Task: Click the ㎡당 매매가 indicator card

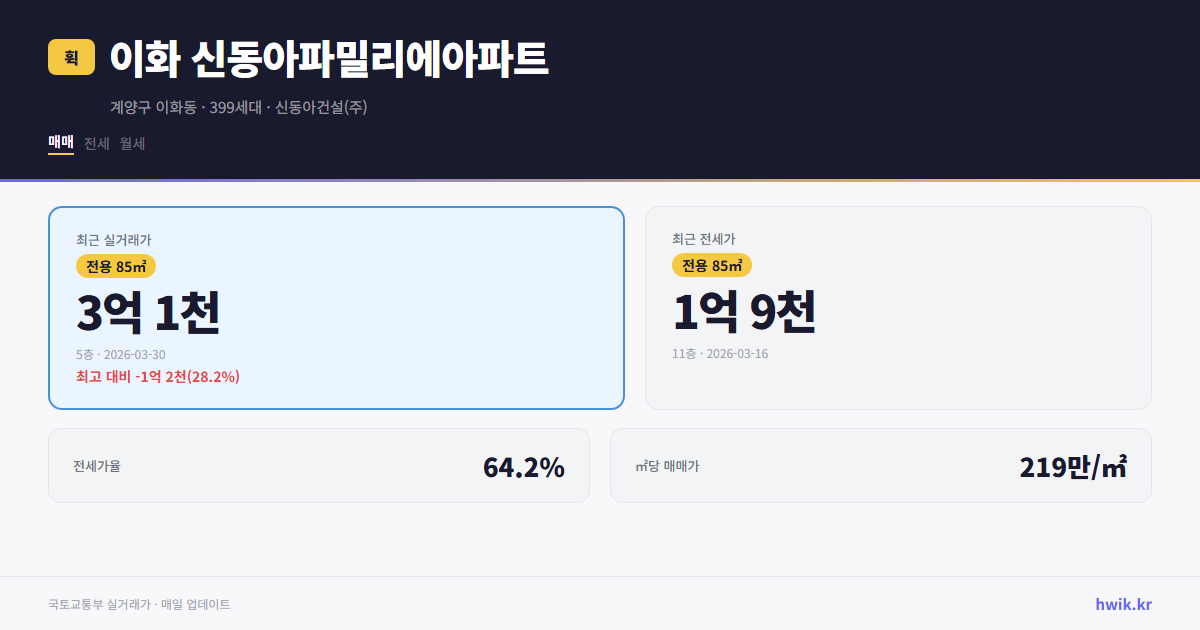Action: [880, 465]
